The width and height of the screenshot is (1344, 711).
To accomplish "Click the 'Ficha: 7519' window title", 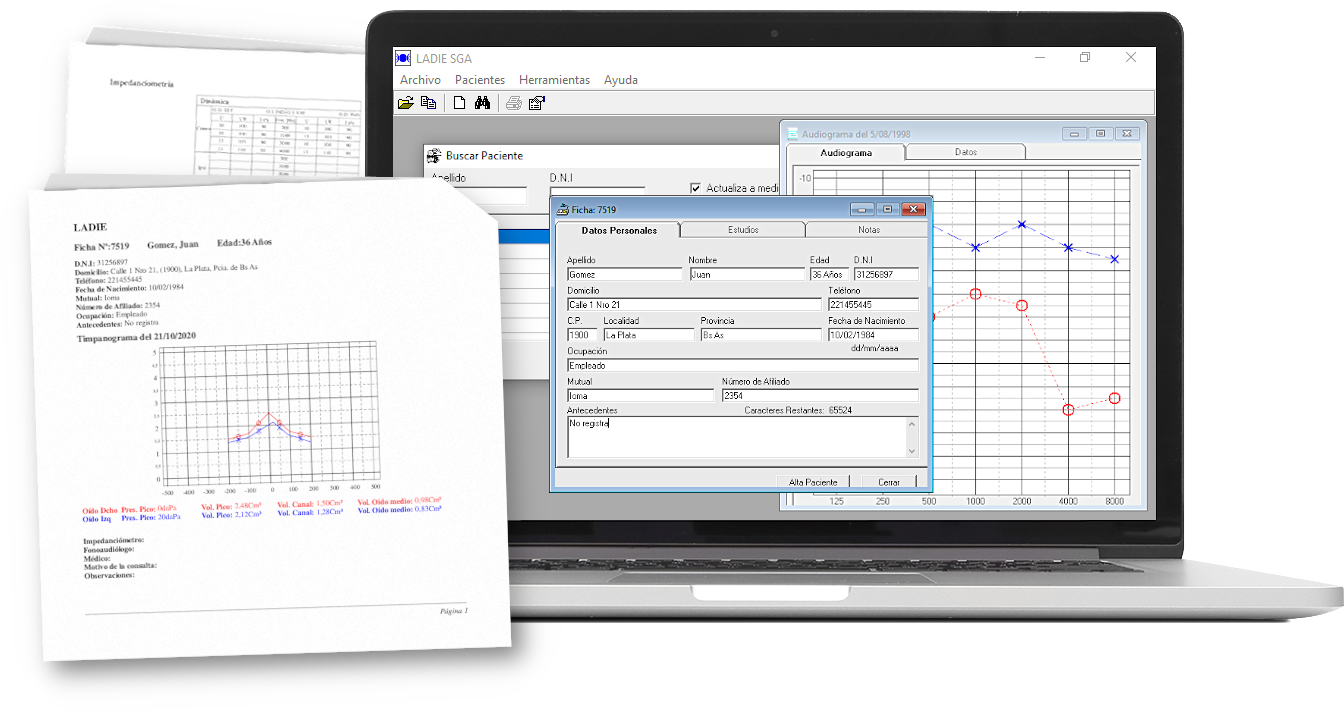I will tap(594, 210).
